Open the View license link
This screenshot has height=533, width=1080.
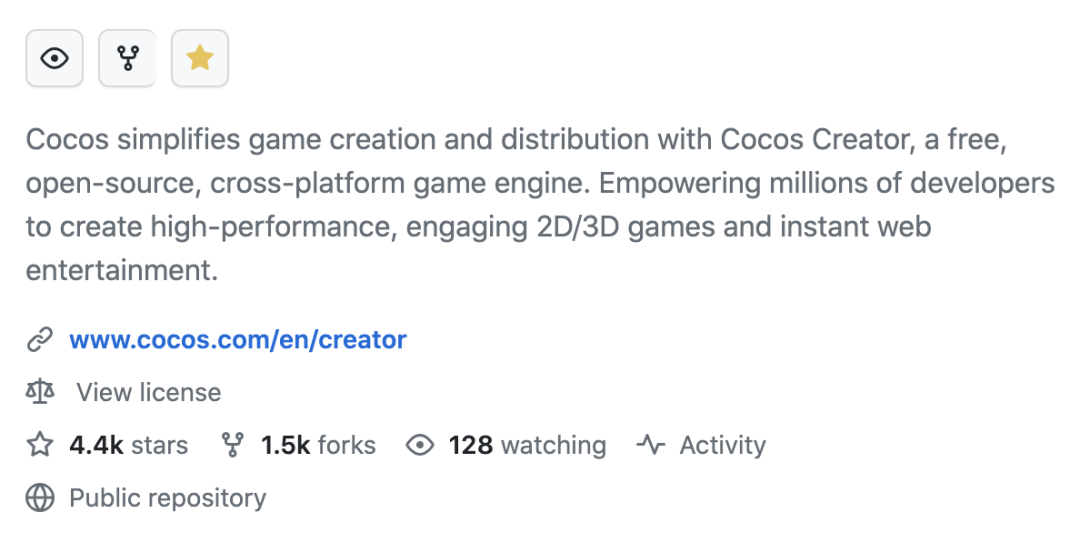pos(148,392)
